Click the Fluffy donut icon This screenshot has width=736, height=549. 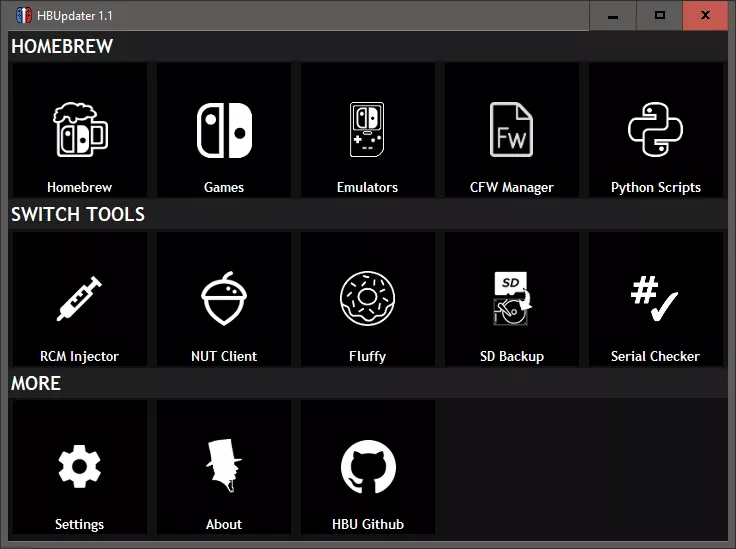[367, 299]
